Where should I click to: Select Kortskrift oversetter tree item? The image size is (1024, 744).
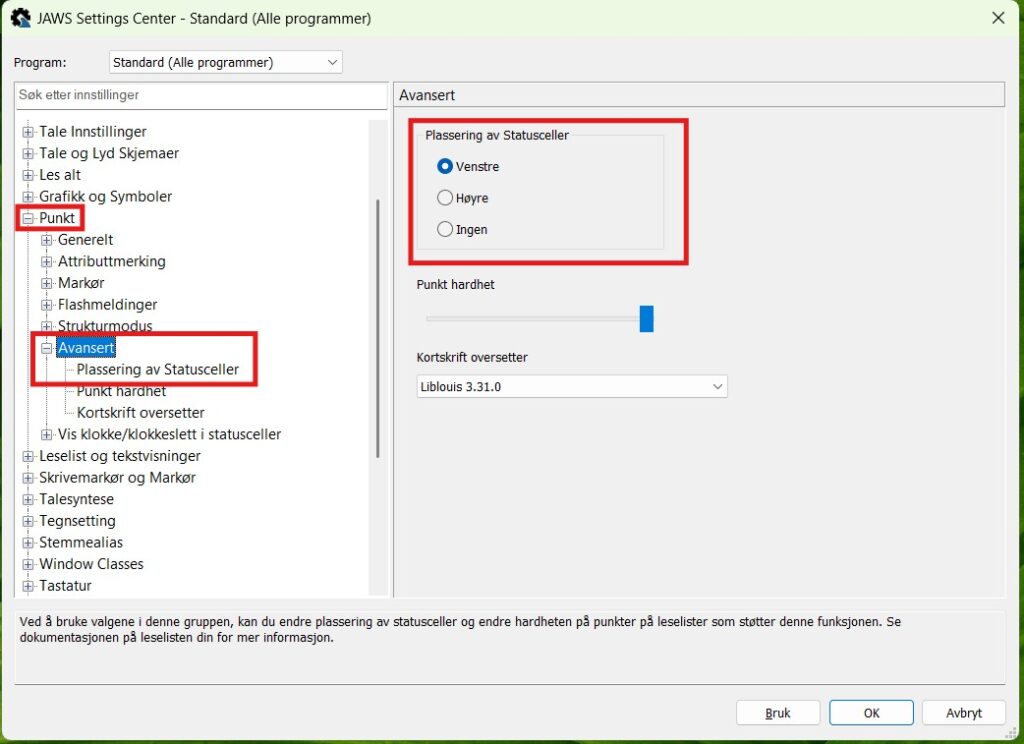[140, 413]
